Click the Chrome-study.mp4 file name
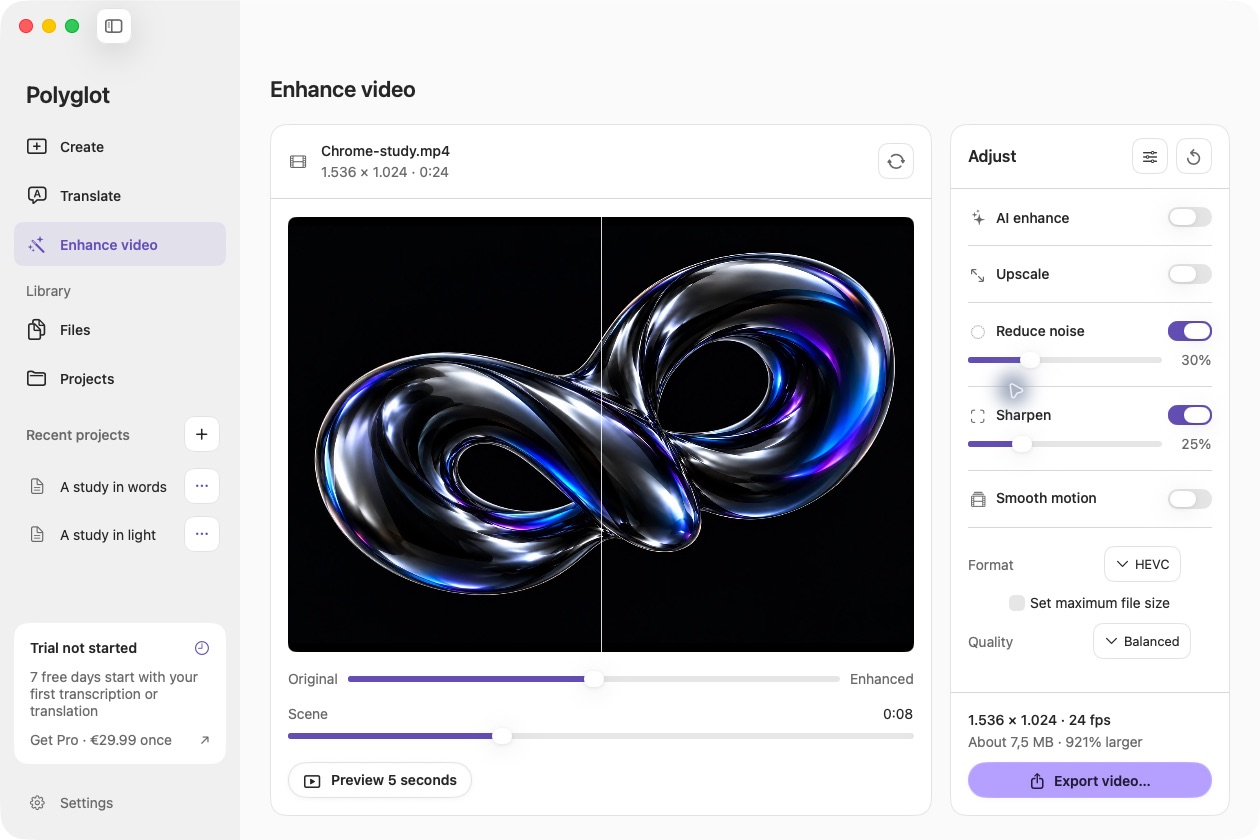1260x840 pixels. pyautogui.click(x=385, y=152)
